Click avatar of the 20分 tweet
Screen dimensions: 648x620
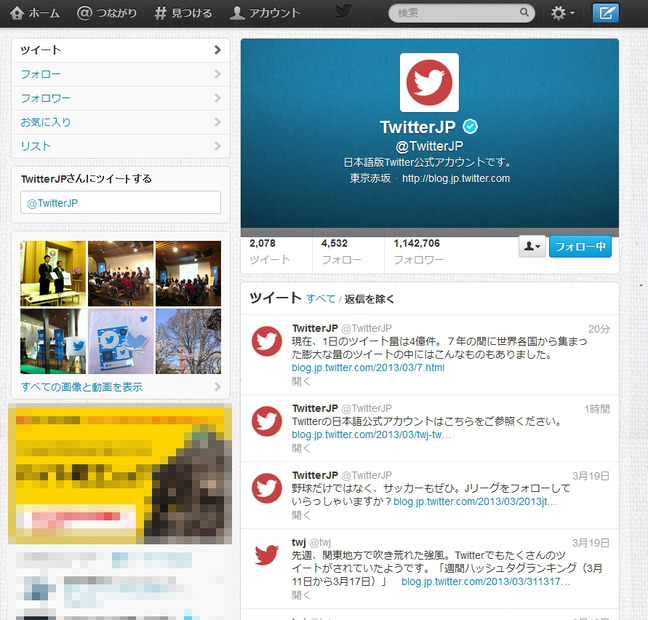[x=267, y=341]
